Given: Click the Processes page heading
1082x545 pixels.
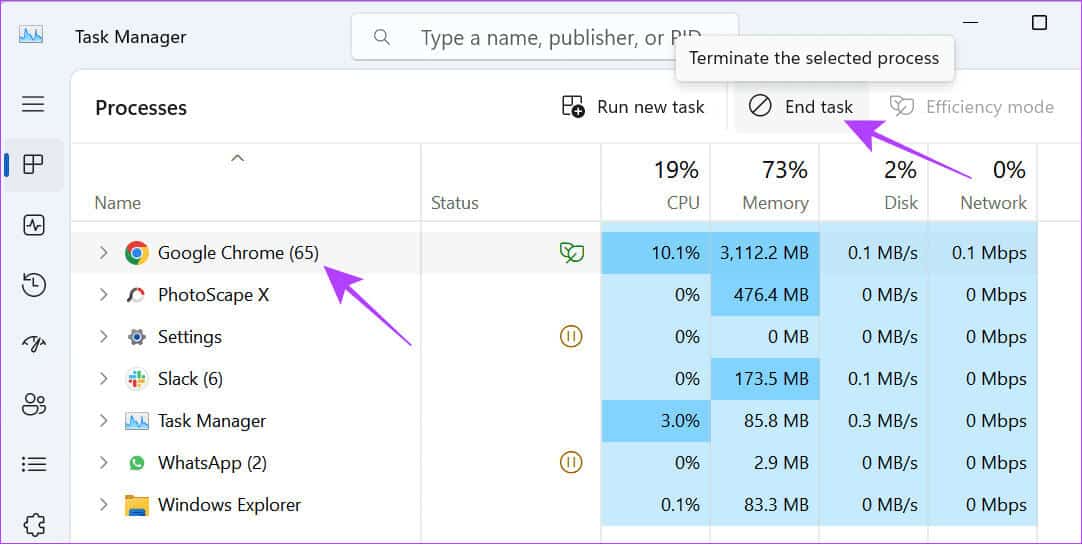Looking at the screenshot, I should click(141, 108).
